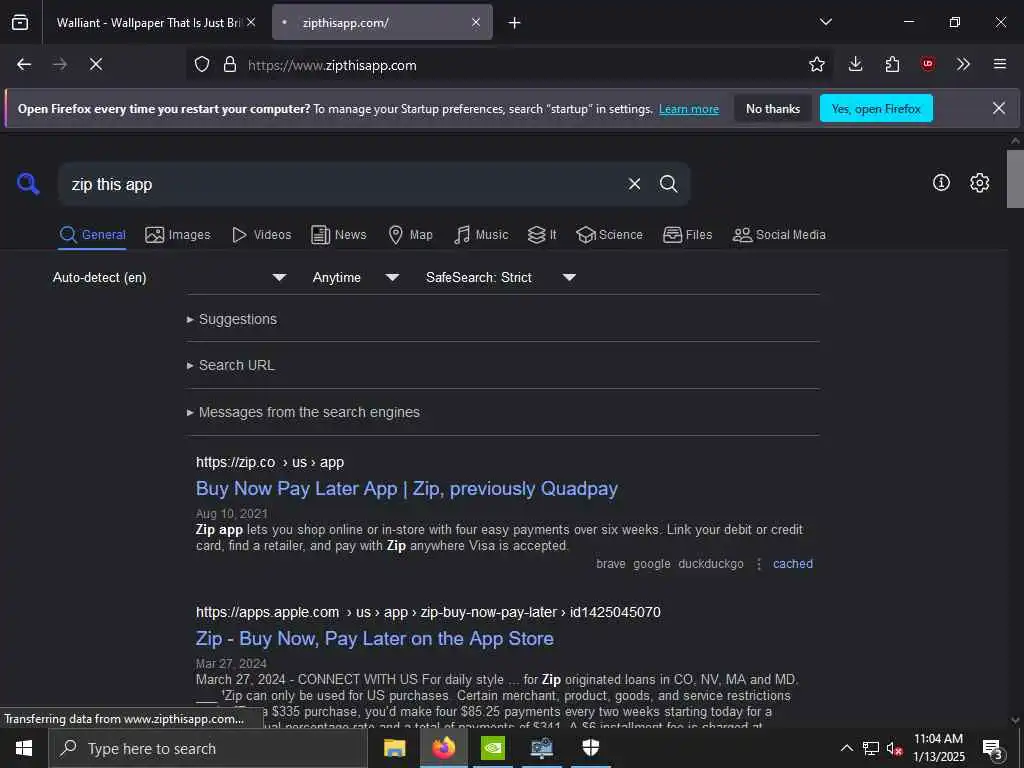Open a new tab with plus button
Screen dimensions: 1024x768
point(515,23)
